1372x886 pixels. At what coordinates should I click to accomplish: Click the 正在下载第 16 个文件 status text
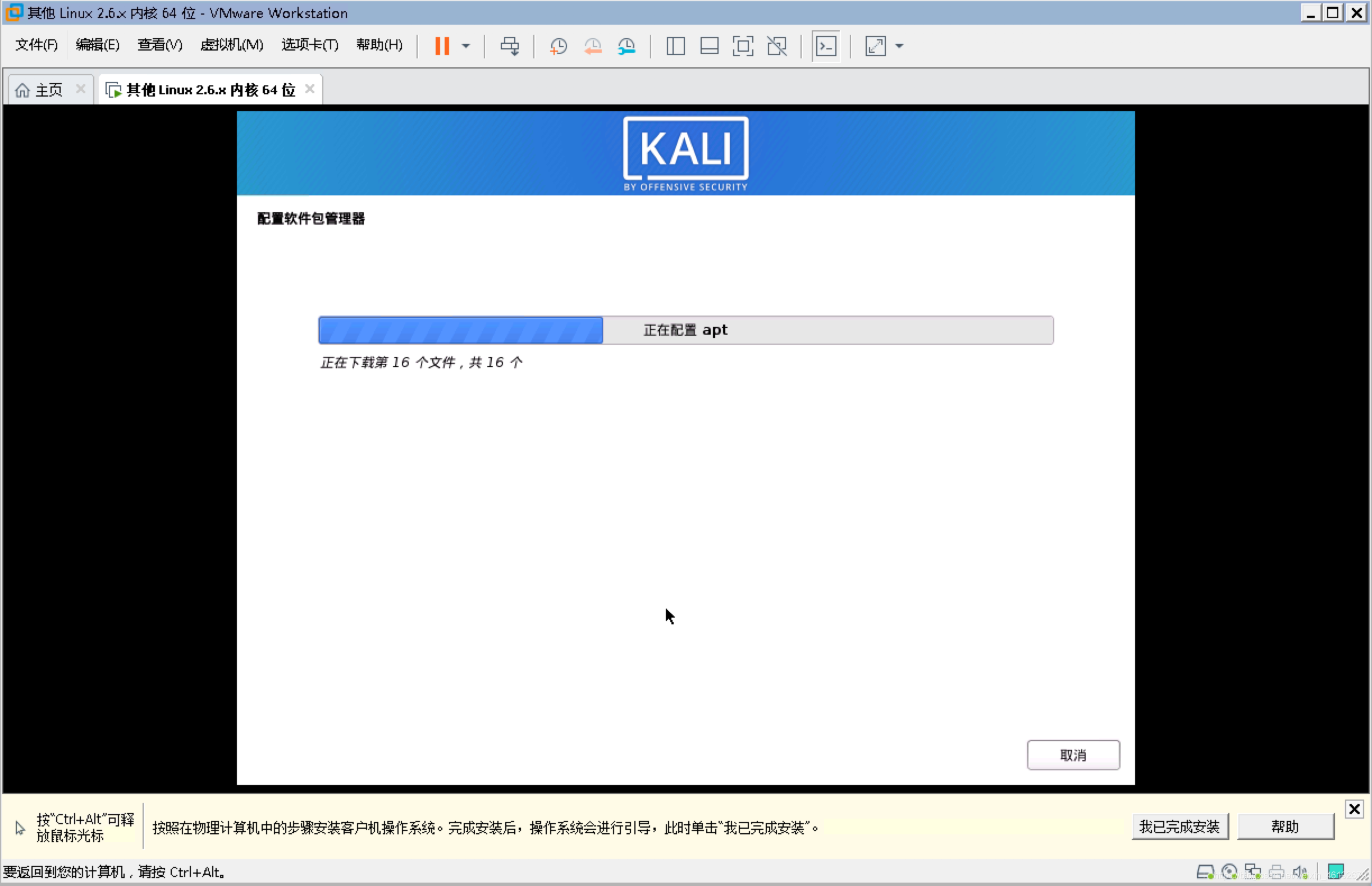[x=422, y=363]
